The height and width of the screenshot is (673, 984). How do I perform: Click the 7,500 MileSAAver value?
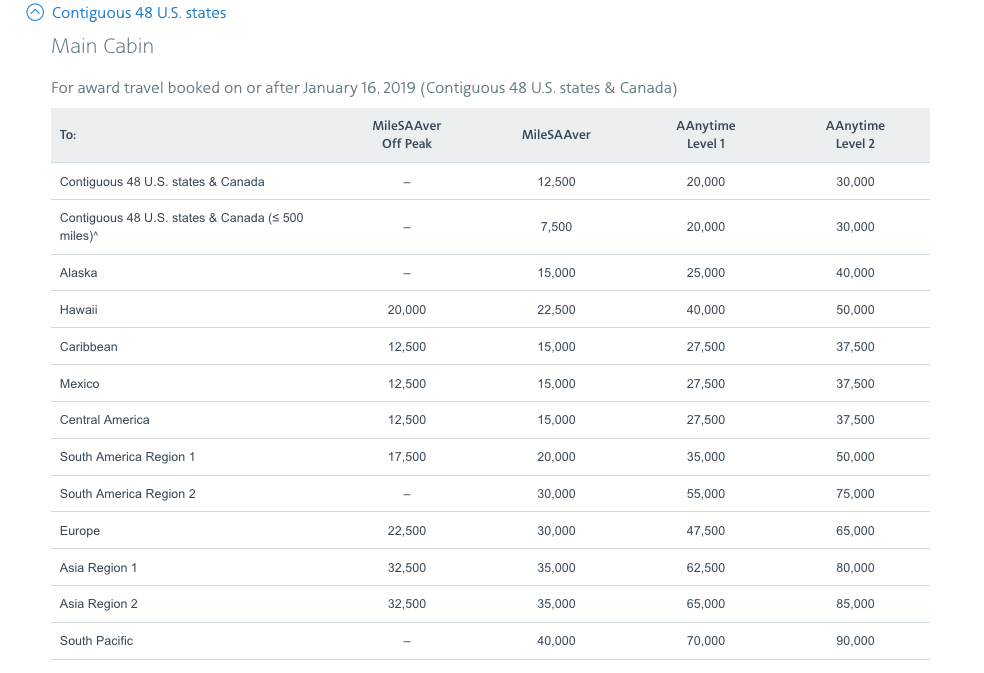556,227
